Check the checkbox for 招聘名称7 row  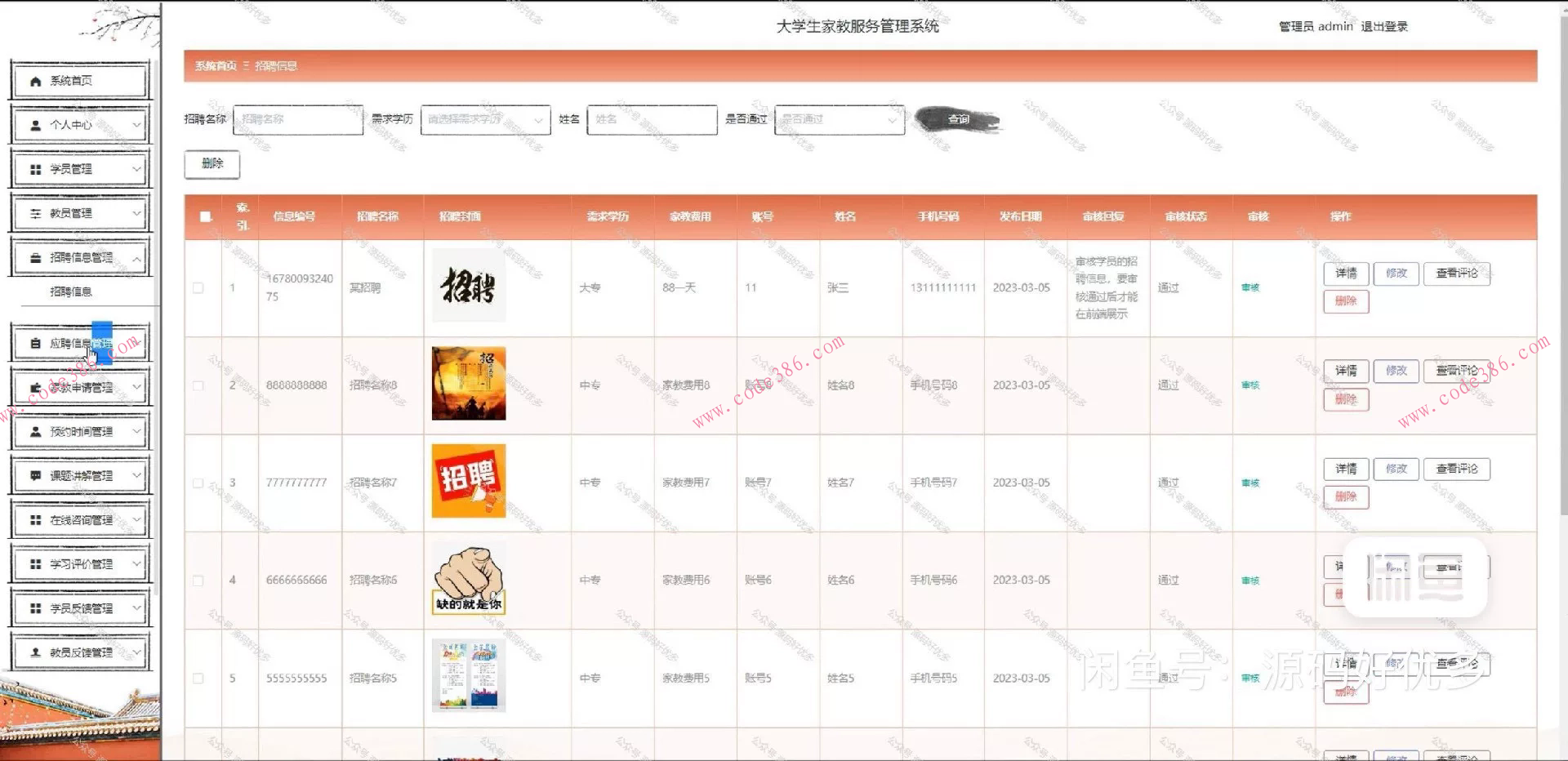tap(198, 483)
